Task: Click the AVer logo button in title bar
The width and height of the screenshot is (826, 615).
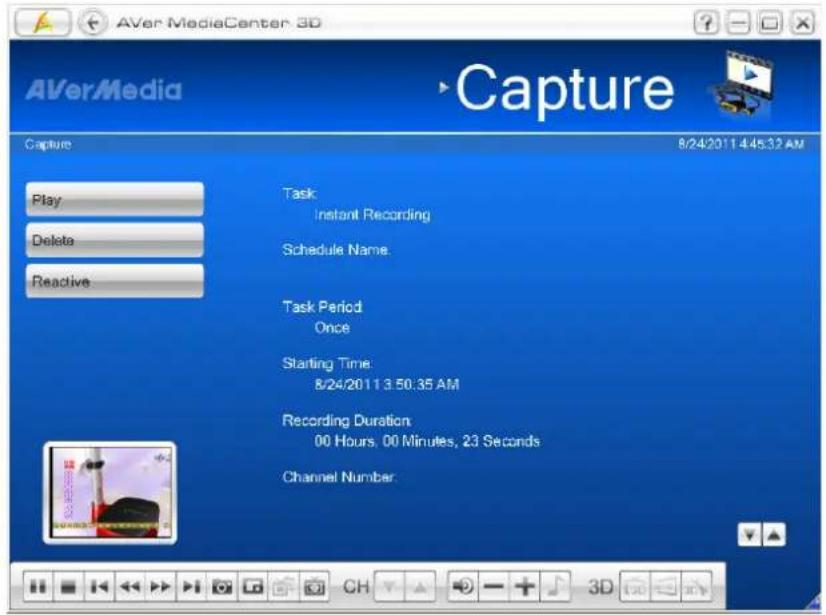Action: click(x=43, y=23)
